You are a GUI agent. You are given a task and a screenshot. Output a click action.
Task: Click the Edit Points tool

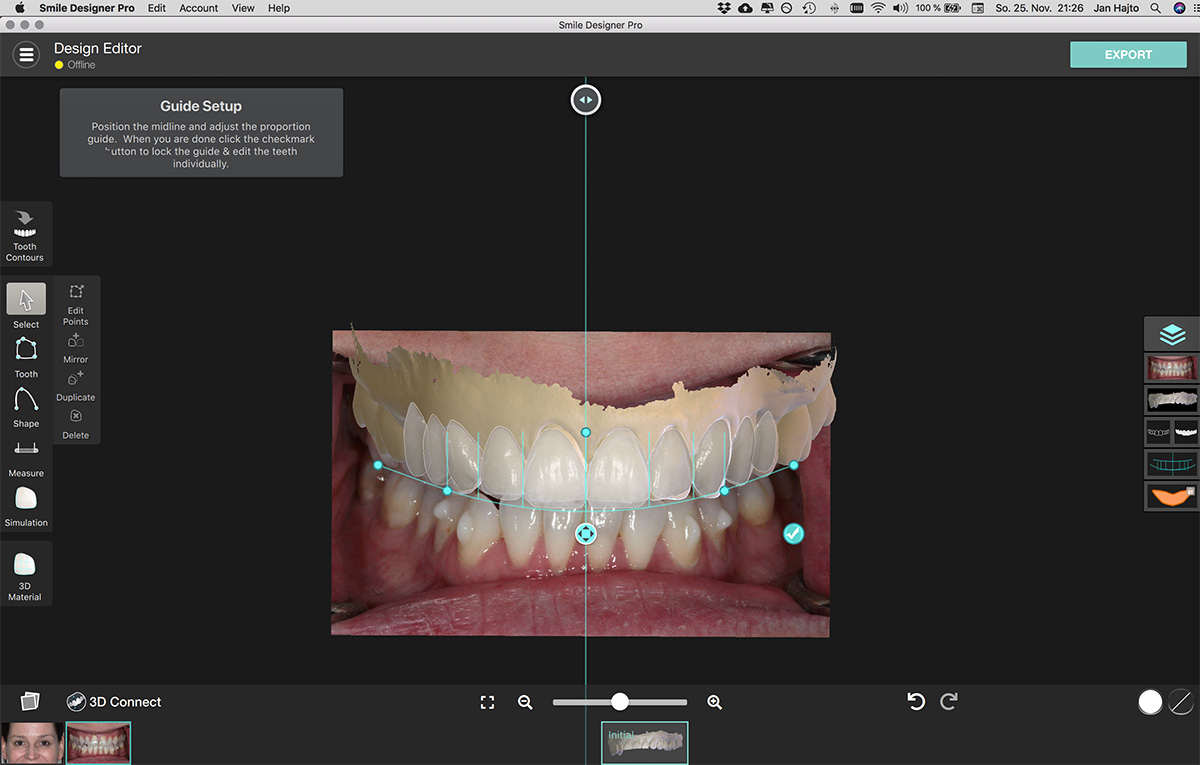point(76,304)
